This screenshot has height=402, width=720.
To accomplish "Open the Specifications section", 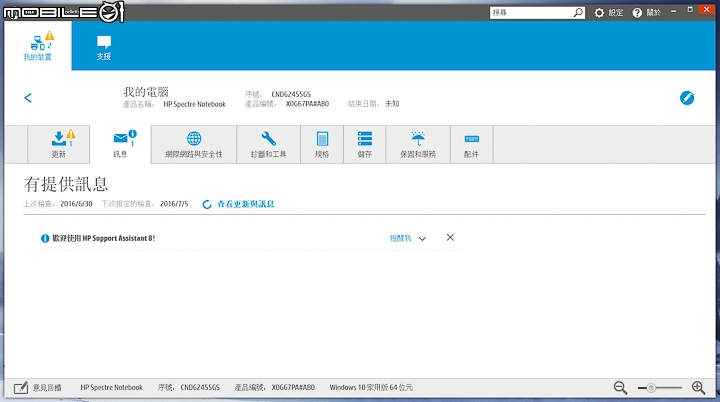I will pos(322,144).
